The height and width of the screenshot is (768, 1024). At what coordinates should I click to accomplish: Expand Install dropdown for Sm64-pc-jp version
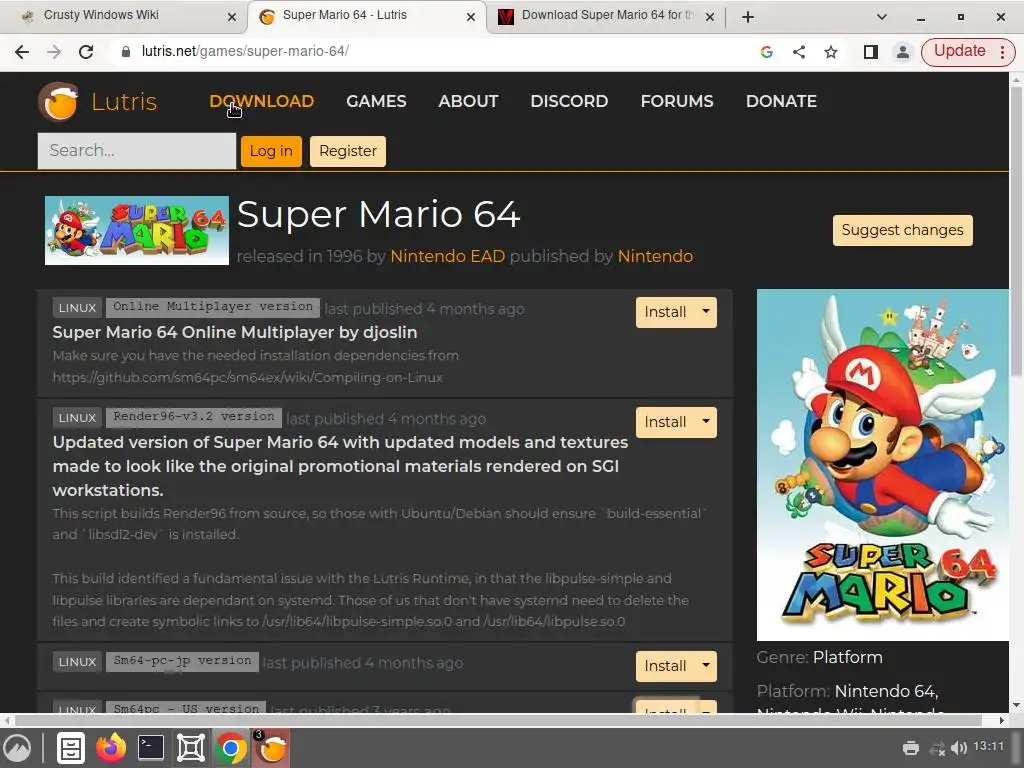[706, 666]
